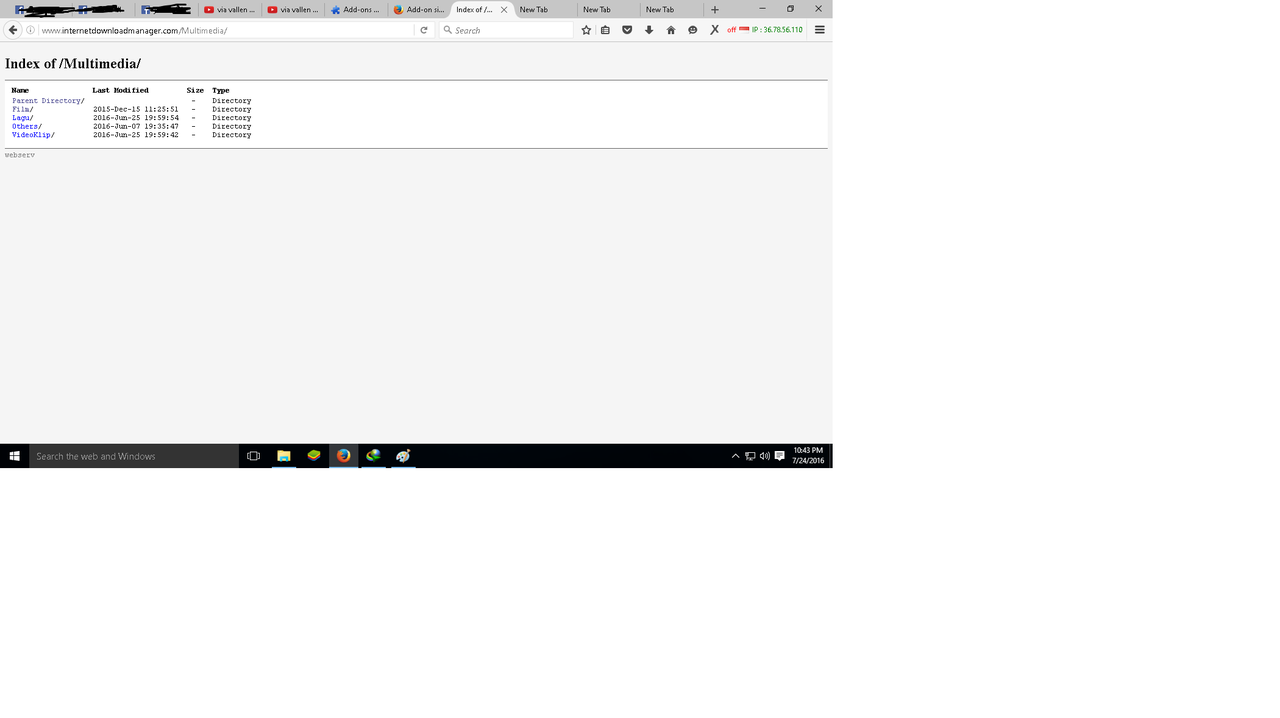Screen dimensions: 1280x718
Task: Click the X add-on icon in toolbar
Action: point(714,30)
